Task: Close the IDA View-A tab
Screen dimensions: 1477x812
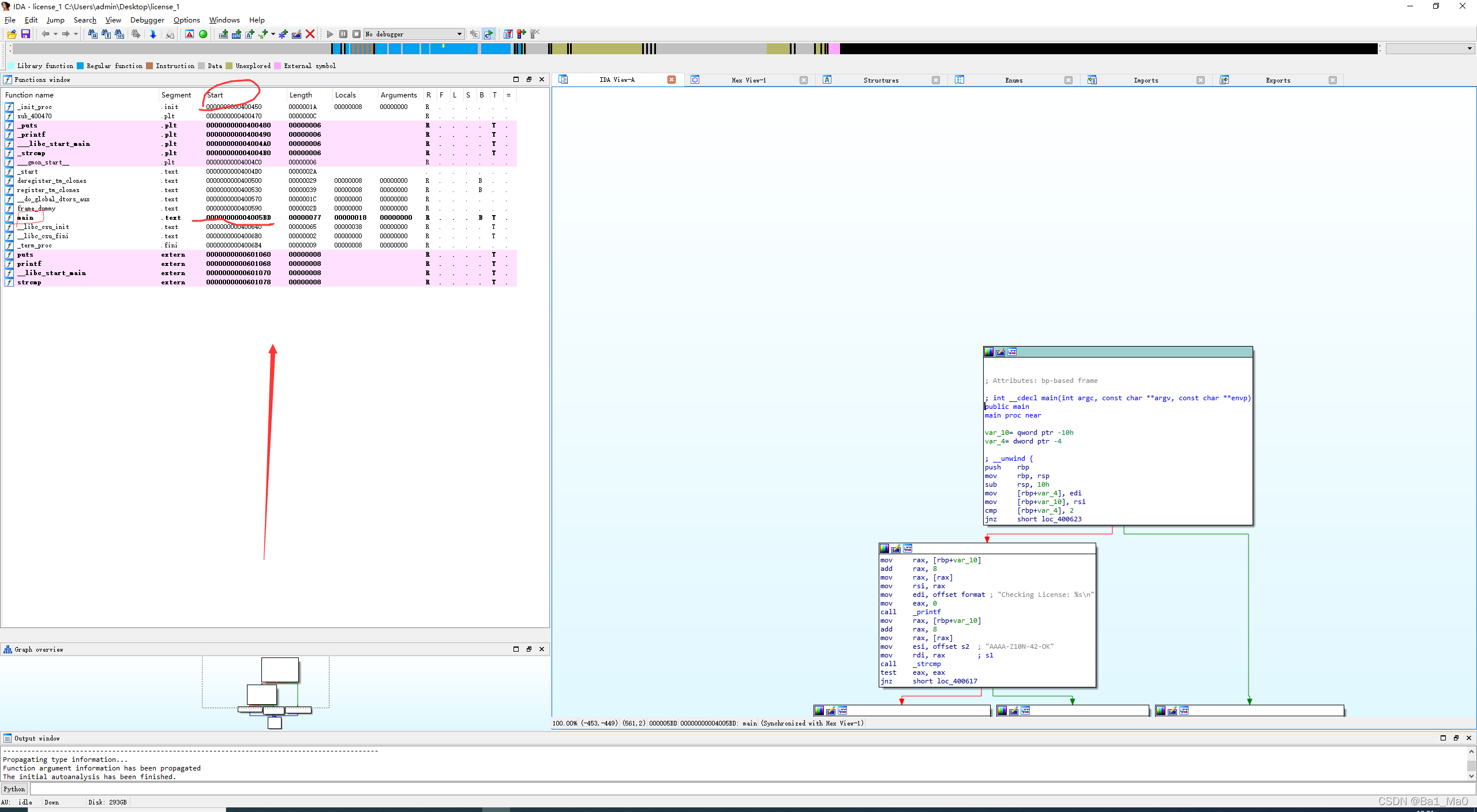Action: (672, 80)
